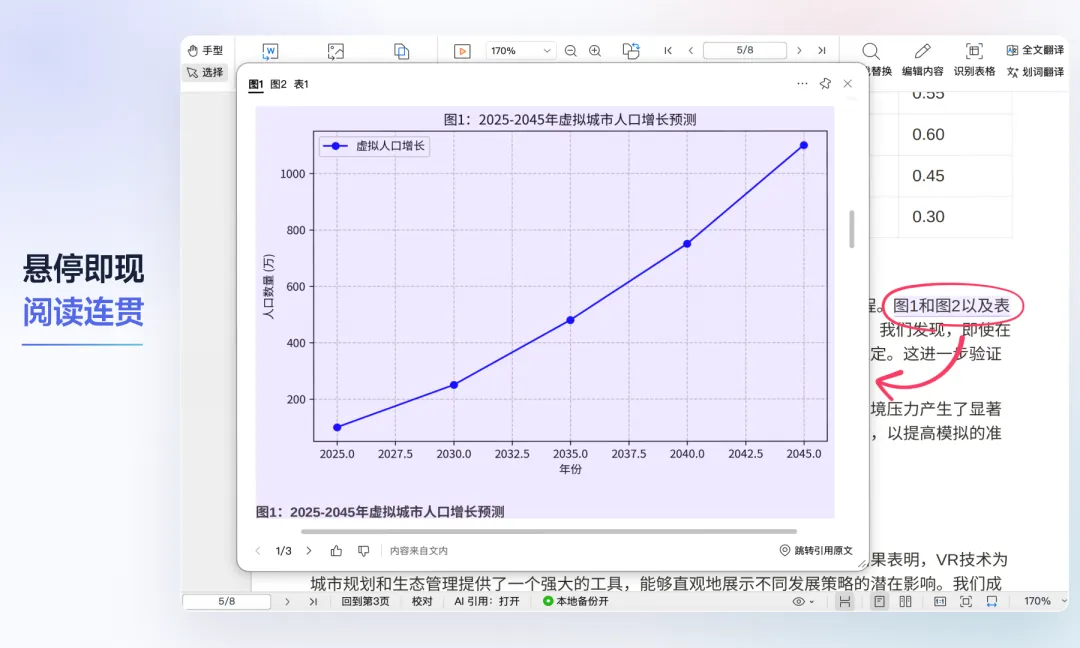
Task: Click 划词翻译 word selection translation
Action: (x=1035, y=72)
